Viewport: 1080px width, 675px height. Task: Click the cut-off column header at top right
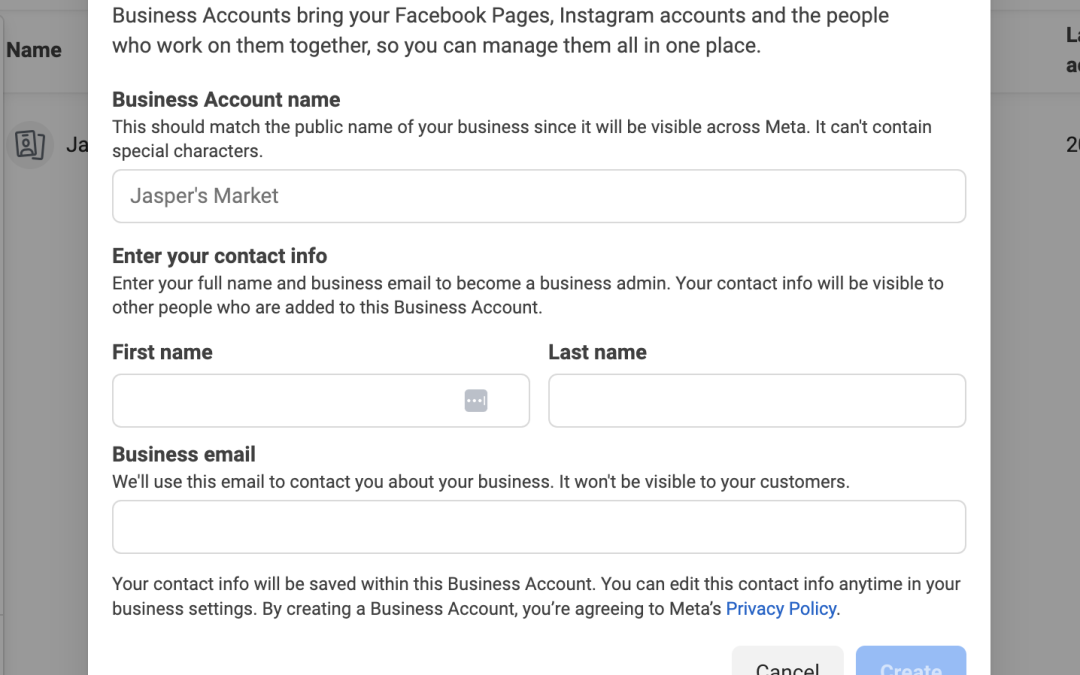click(1072, 50)
